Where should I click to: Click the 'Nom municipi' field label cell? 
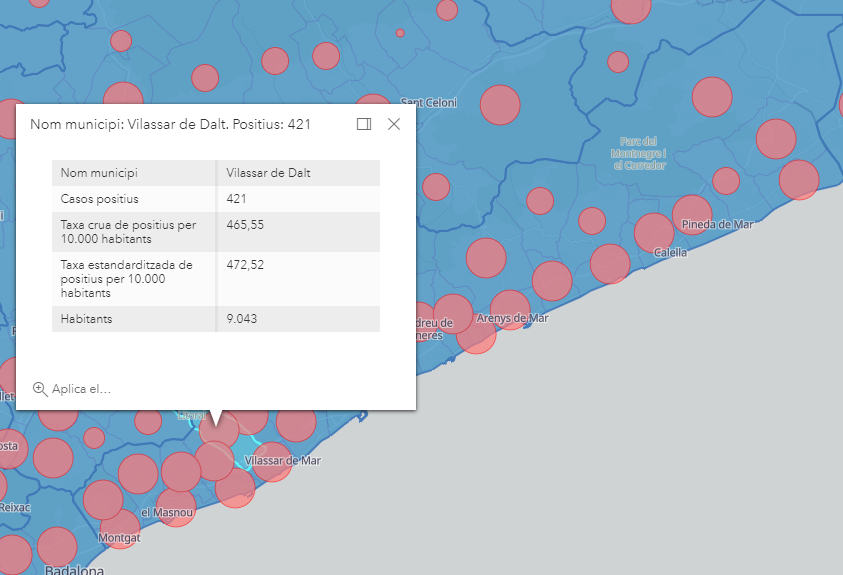point(134,173)
